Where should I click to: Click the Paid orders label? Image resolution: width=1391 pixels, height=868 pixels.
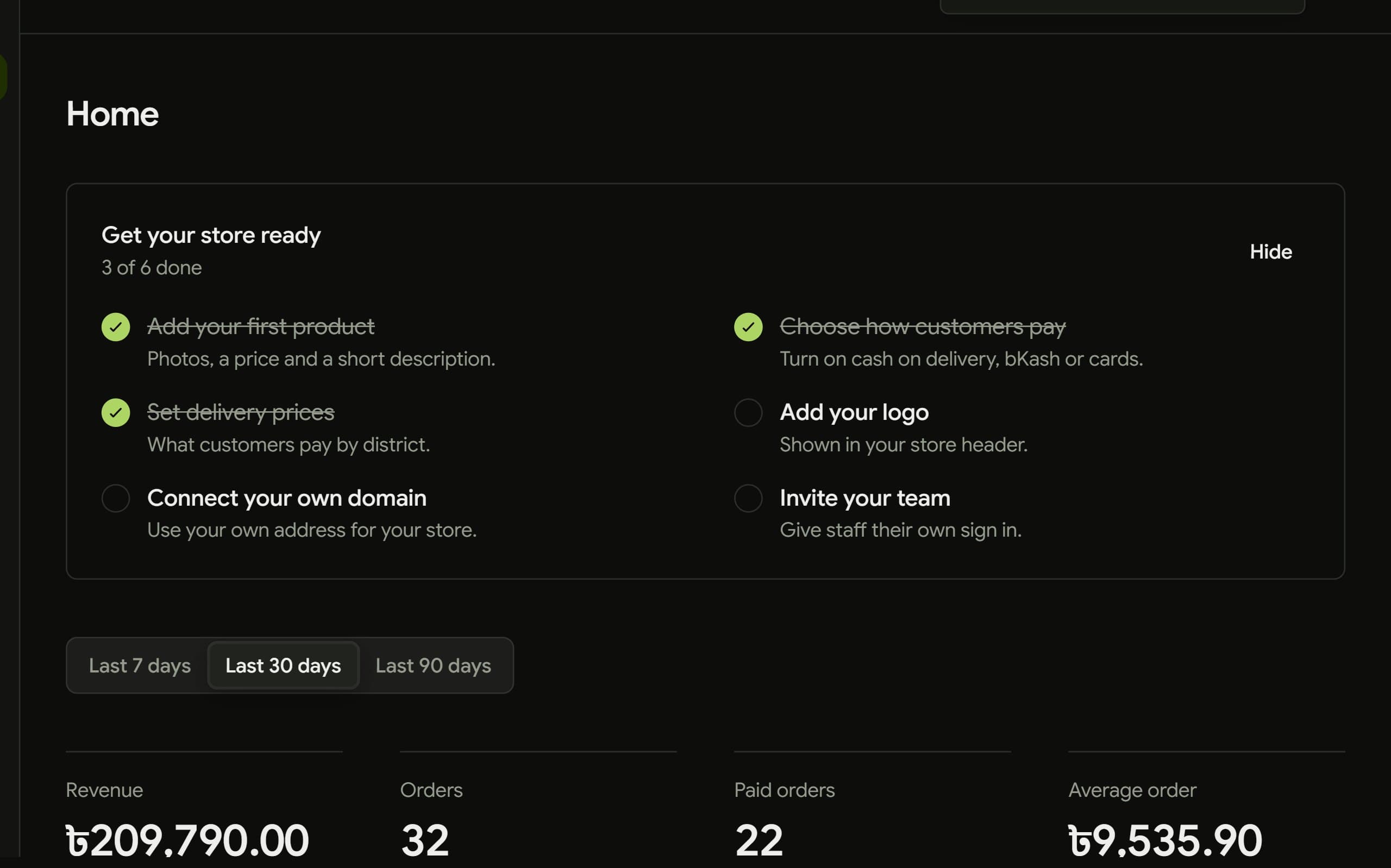click(x=784, y=790)
